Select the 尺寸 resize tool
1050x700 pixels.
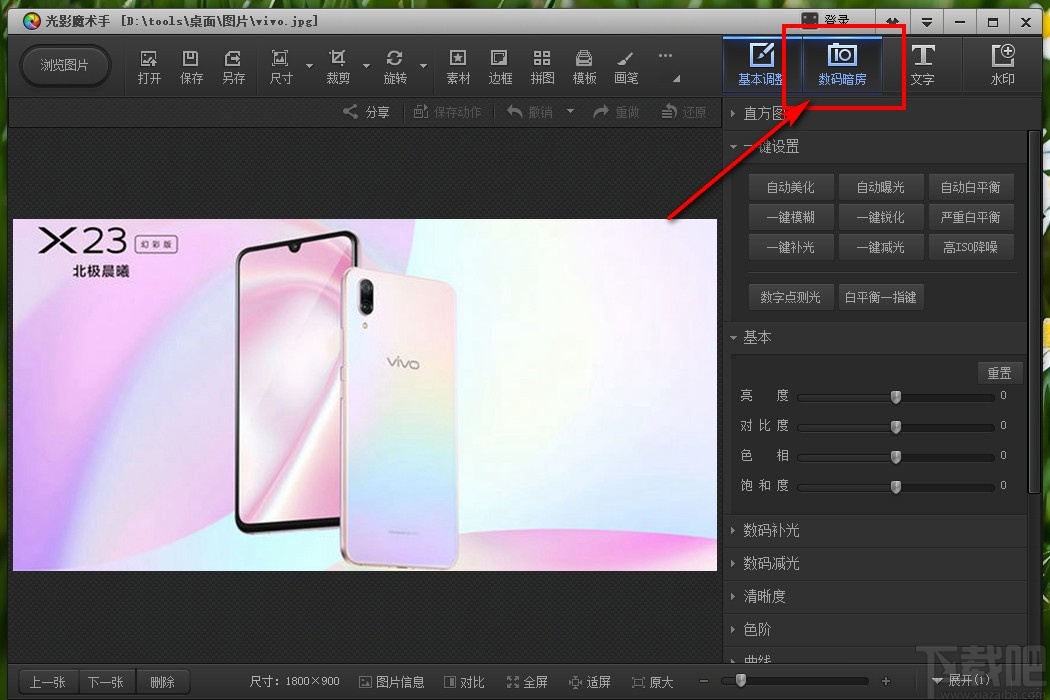tap(281, 67)
